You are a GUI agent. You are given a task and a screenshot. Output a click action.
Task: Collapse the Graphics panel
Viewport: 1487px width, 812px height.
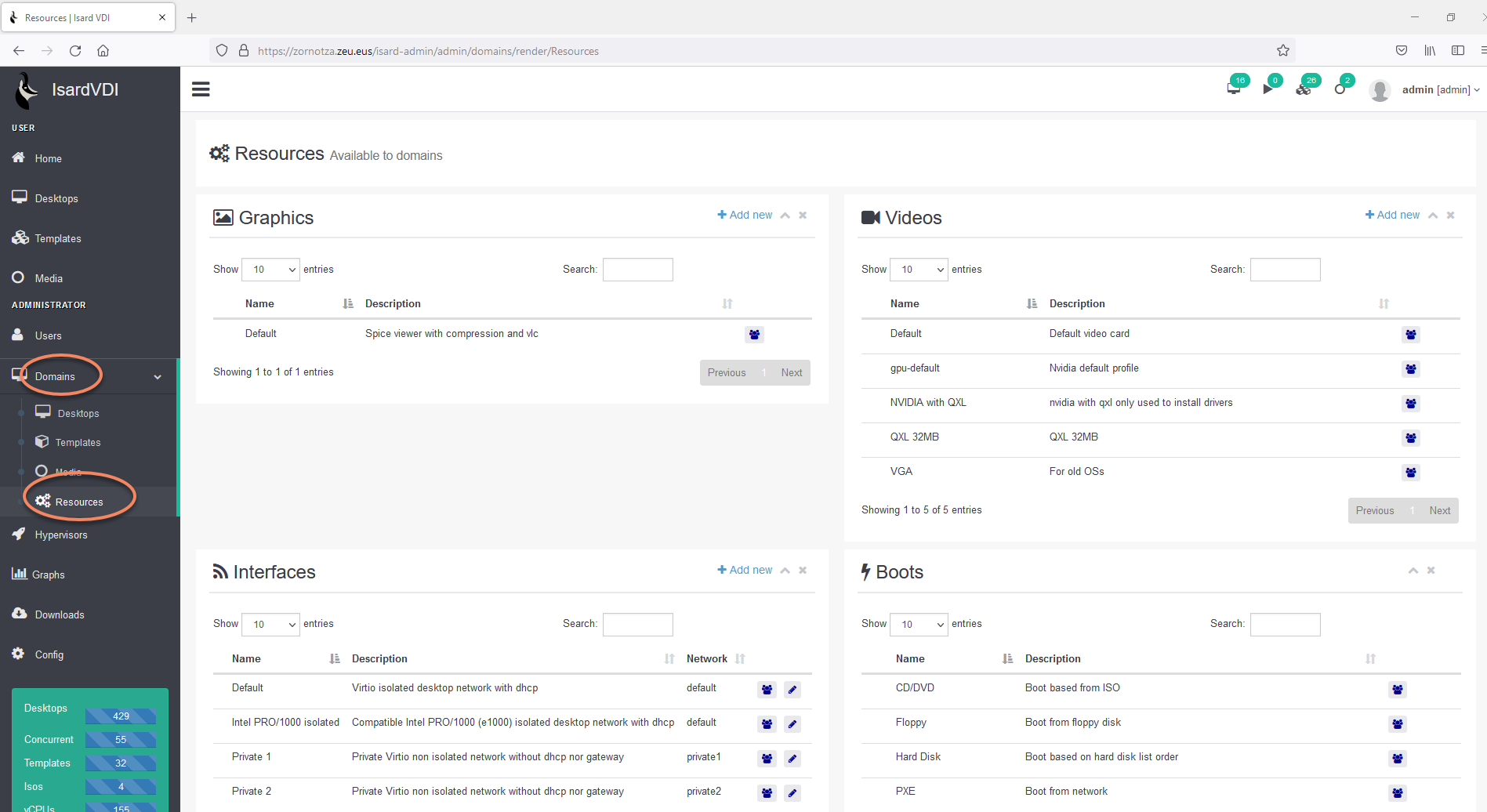(x=785, y=216)
